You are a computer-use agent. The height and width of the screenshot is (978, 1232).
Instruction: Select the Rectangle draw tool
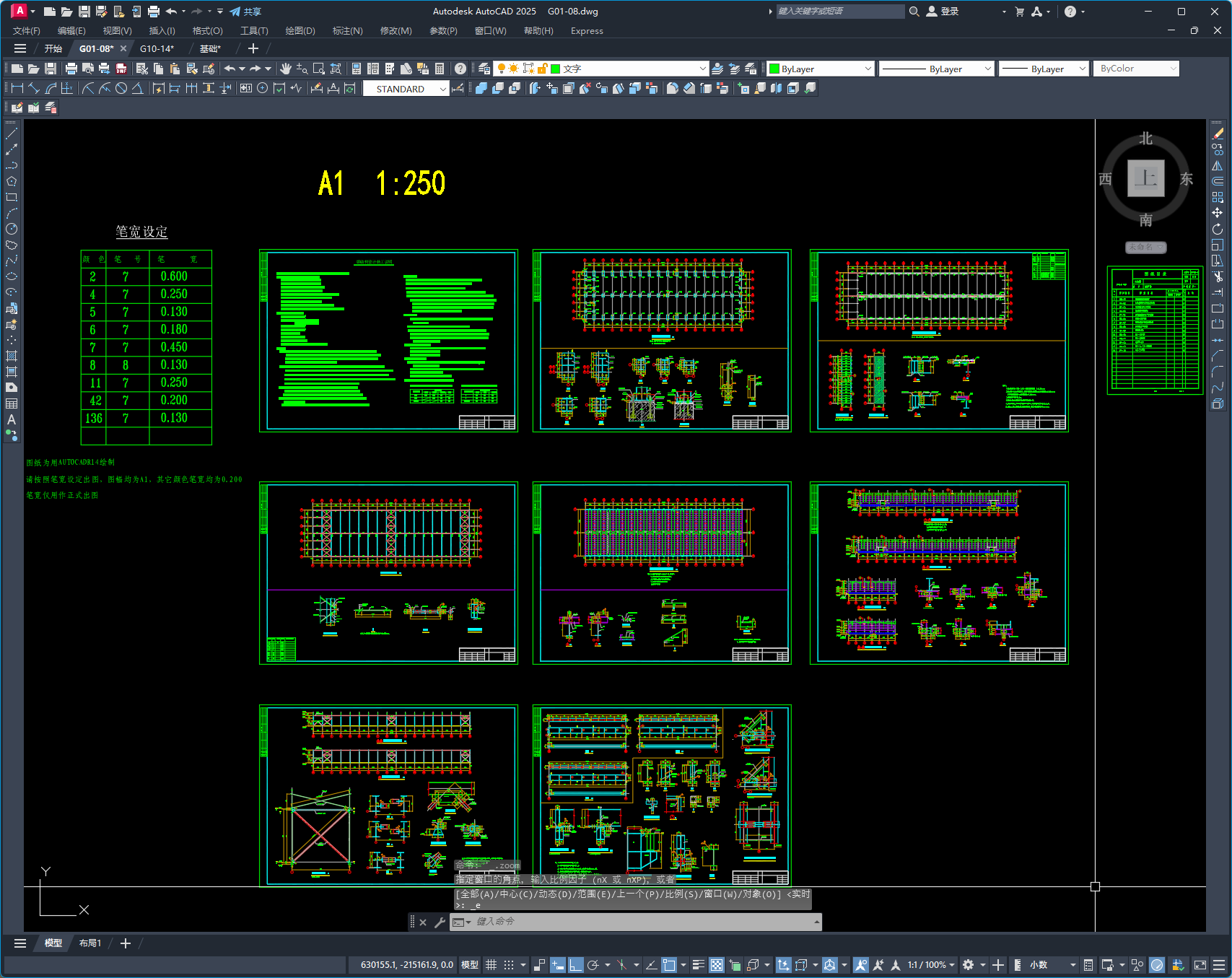tap(12, 197)
